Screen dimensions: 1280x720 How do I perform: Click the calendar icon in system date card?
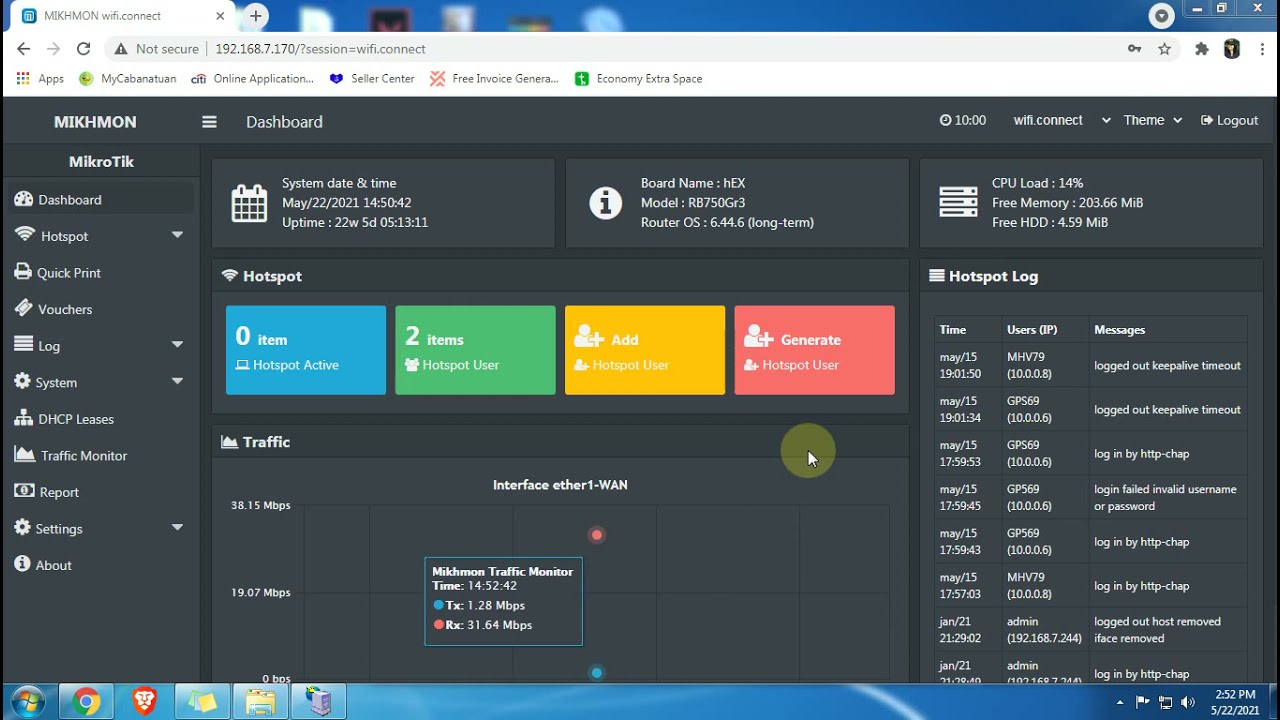(249, 203)
